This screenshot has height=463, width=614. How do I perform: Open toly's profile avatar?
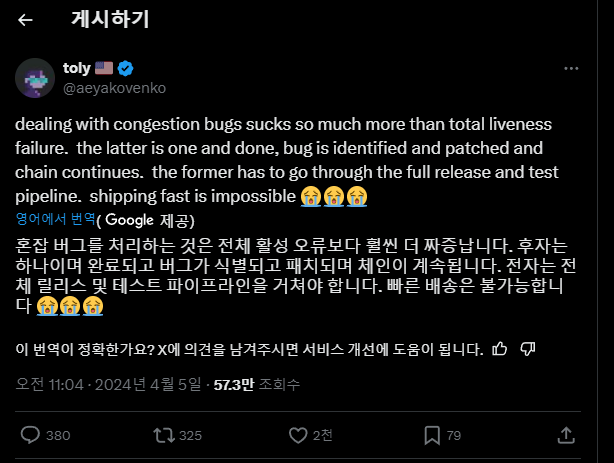tap(37, 77)
